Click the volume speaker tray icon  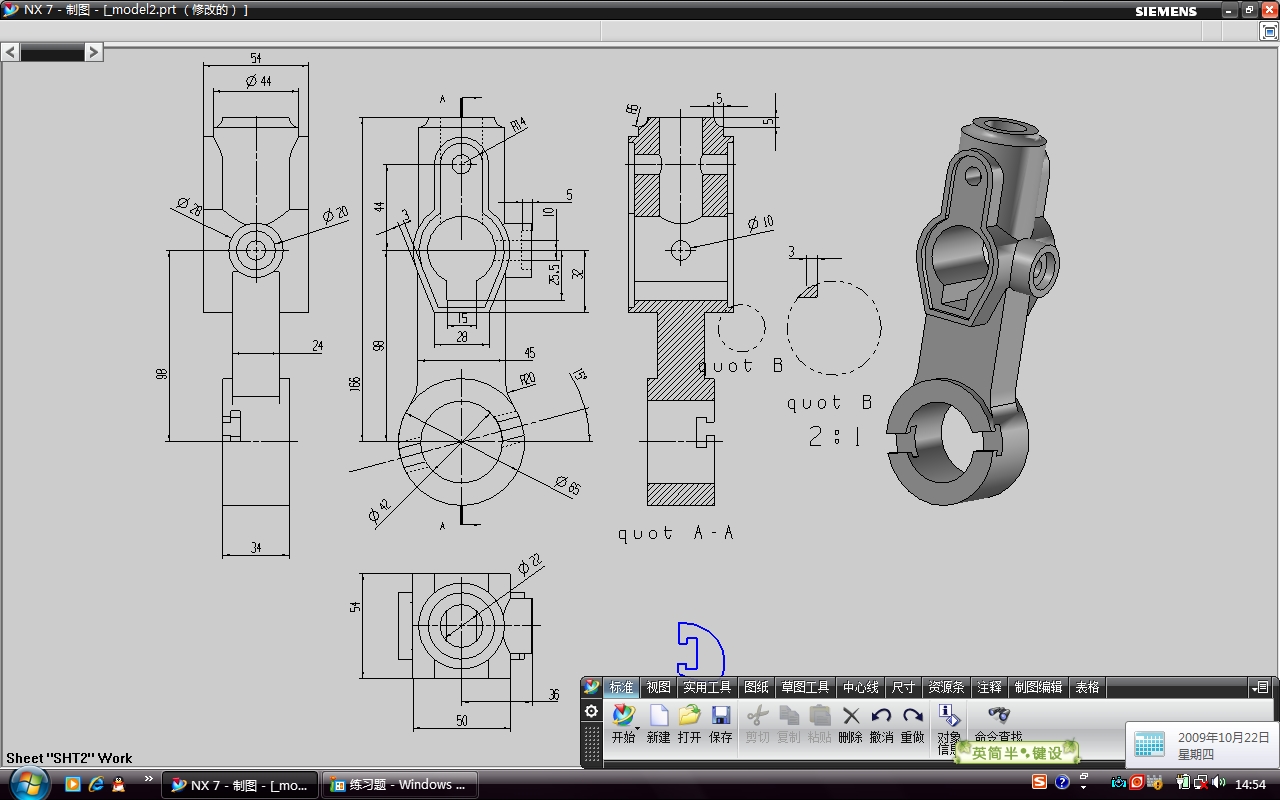(1217, 783)
